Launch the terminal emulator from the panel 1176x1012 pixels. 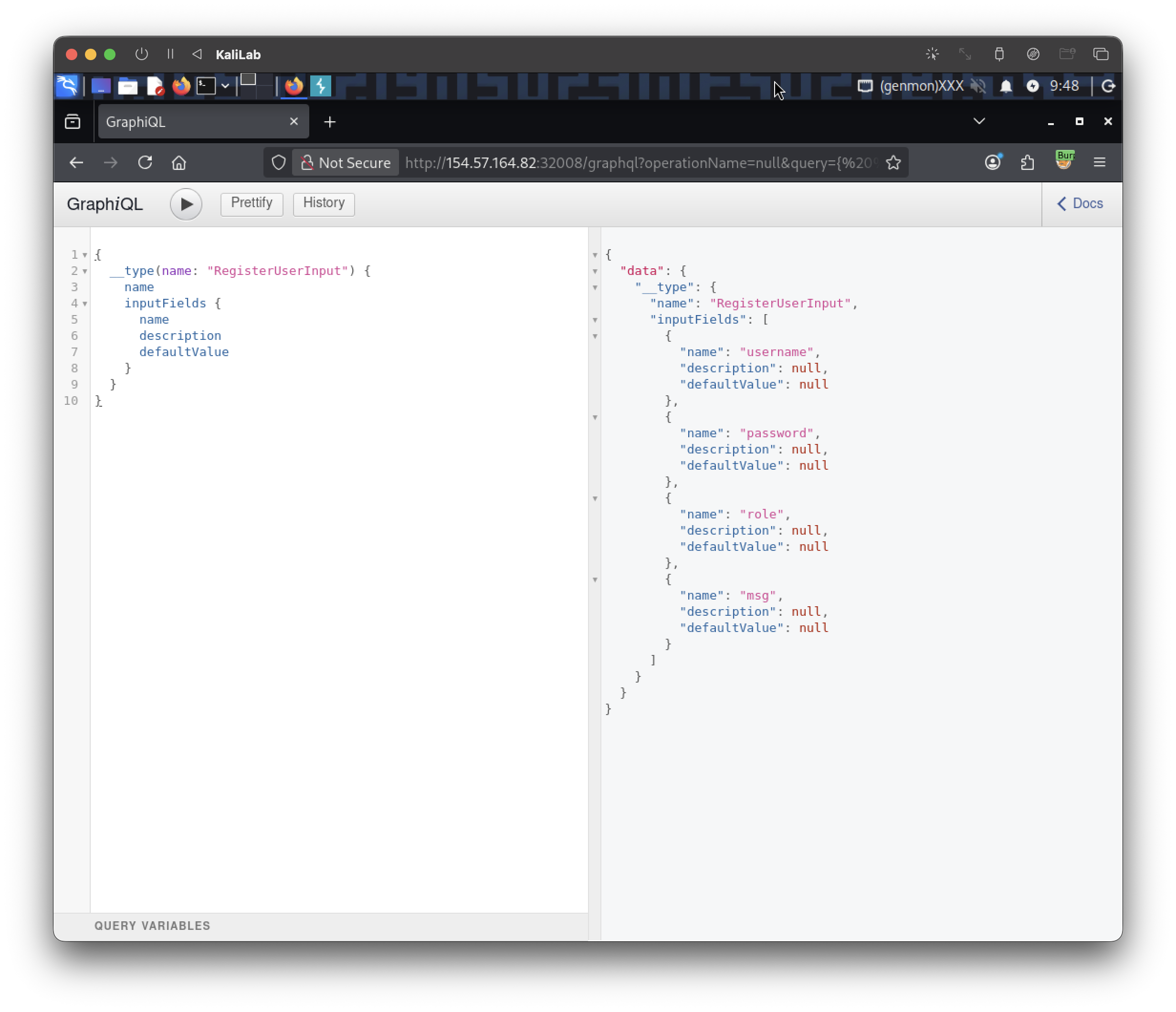click(206, 86)
